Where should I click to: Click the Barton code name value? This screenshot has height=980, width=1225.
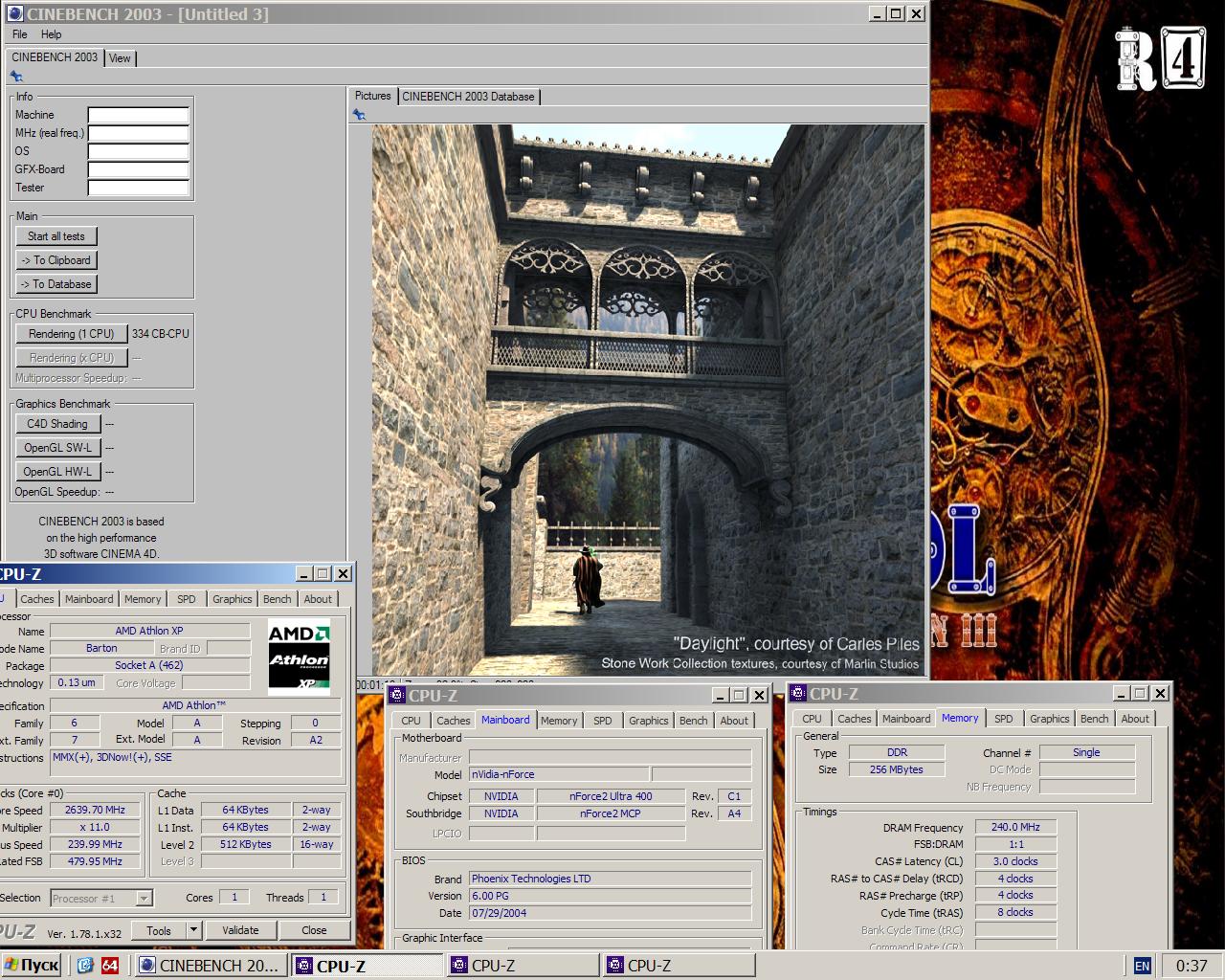coord(101,648)
